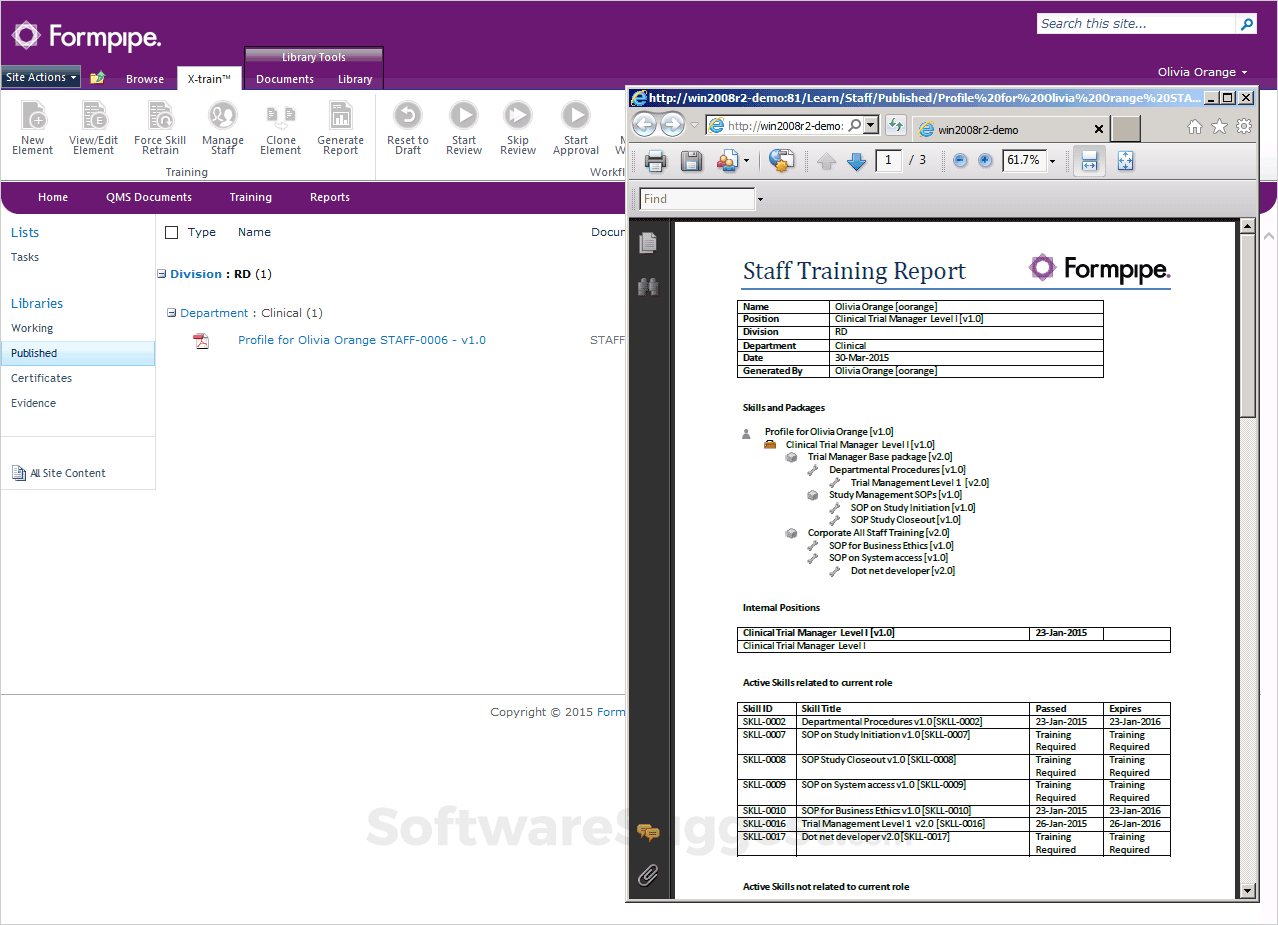Screen dimensions: 1278x925
Task: Toggle the page thumbnails panel in PDF sidebar
Action: (x=648, y=242)
